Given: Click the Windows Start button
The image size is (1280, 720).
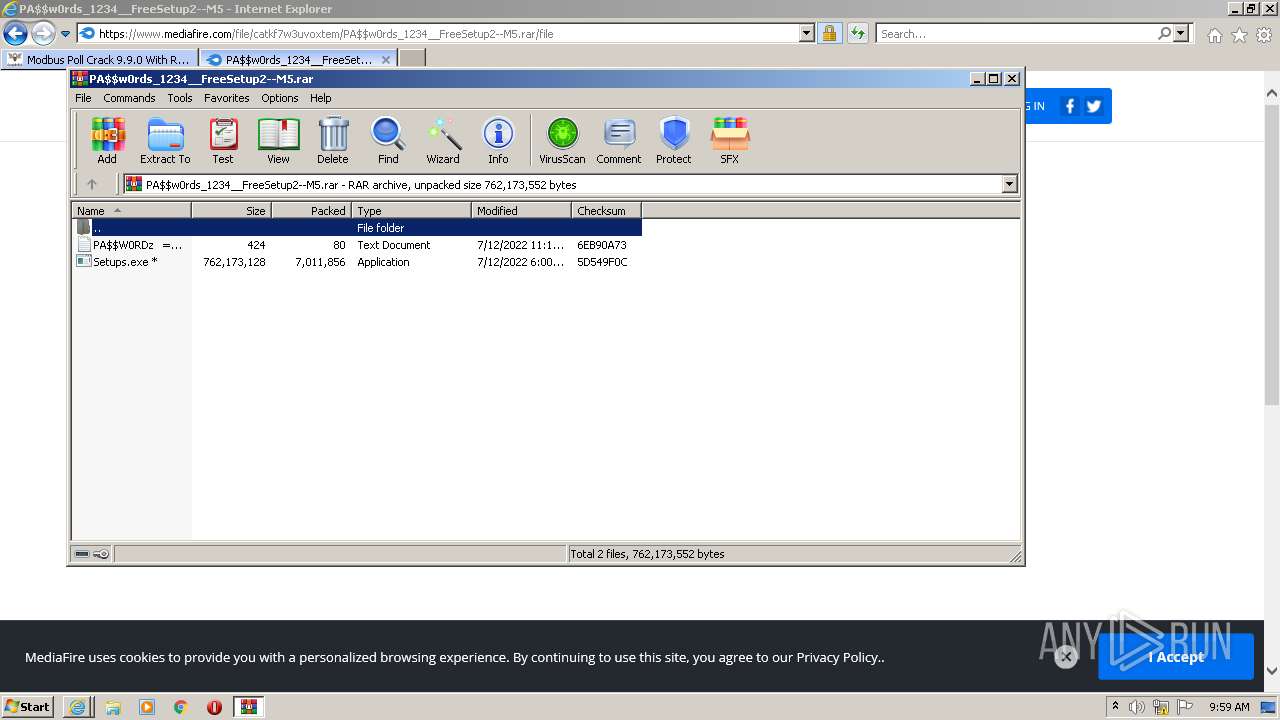Looking at the screenshot, I should (x=28, y=707).
